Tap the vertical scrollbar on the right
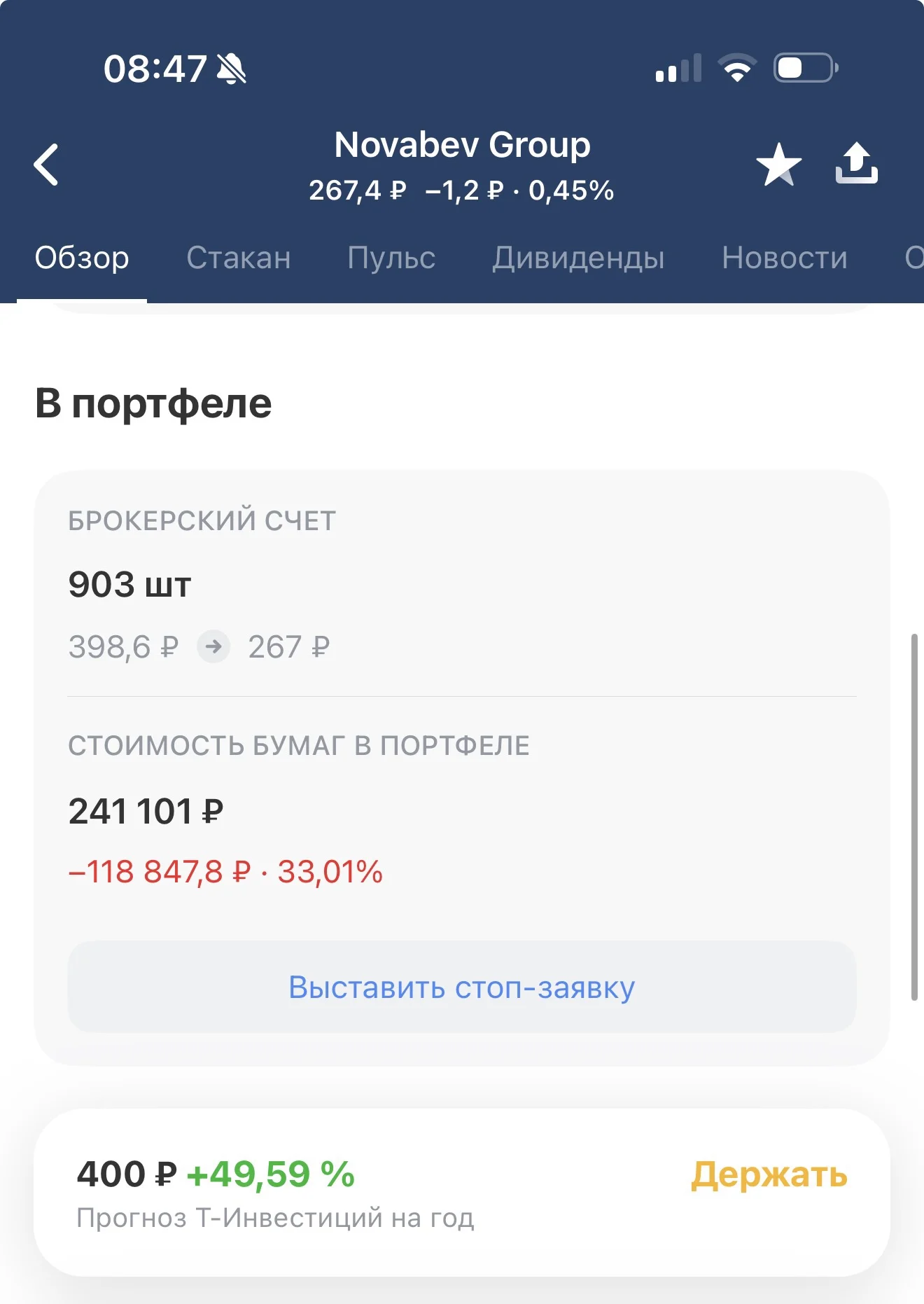924x1304 pixels. tap(914, 817)
